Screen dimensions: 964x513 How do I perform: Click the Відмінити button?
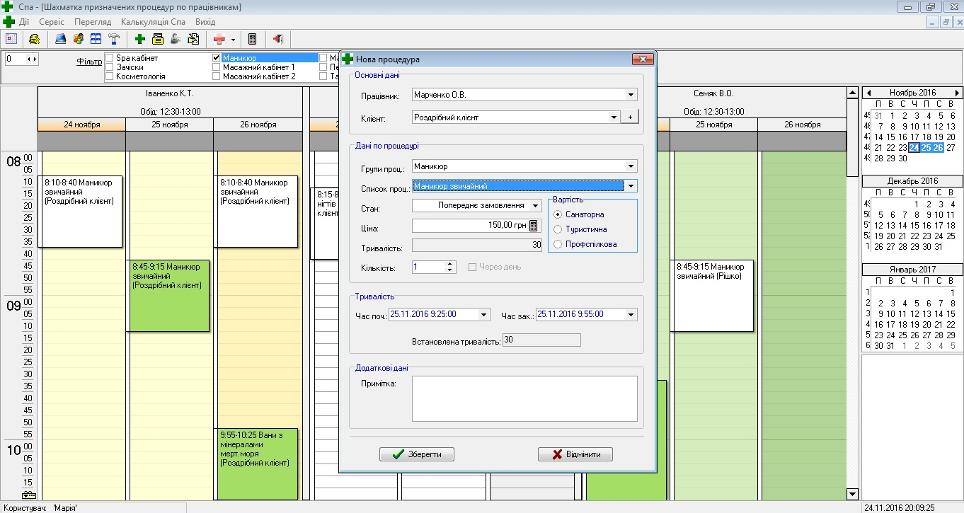(x=575, y=455)
